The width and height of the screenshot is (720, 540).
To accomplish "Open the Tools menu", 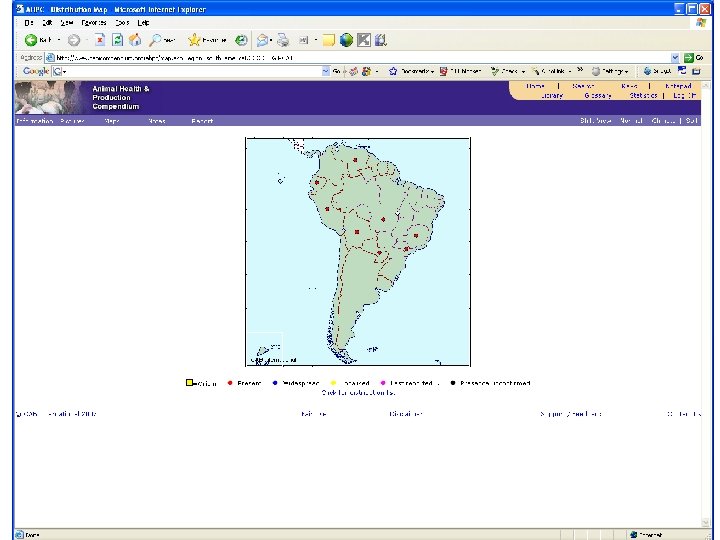I will (x=122, y=22).
